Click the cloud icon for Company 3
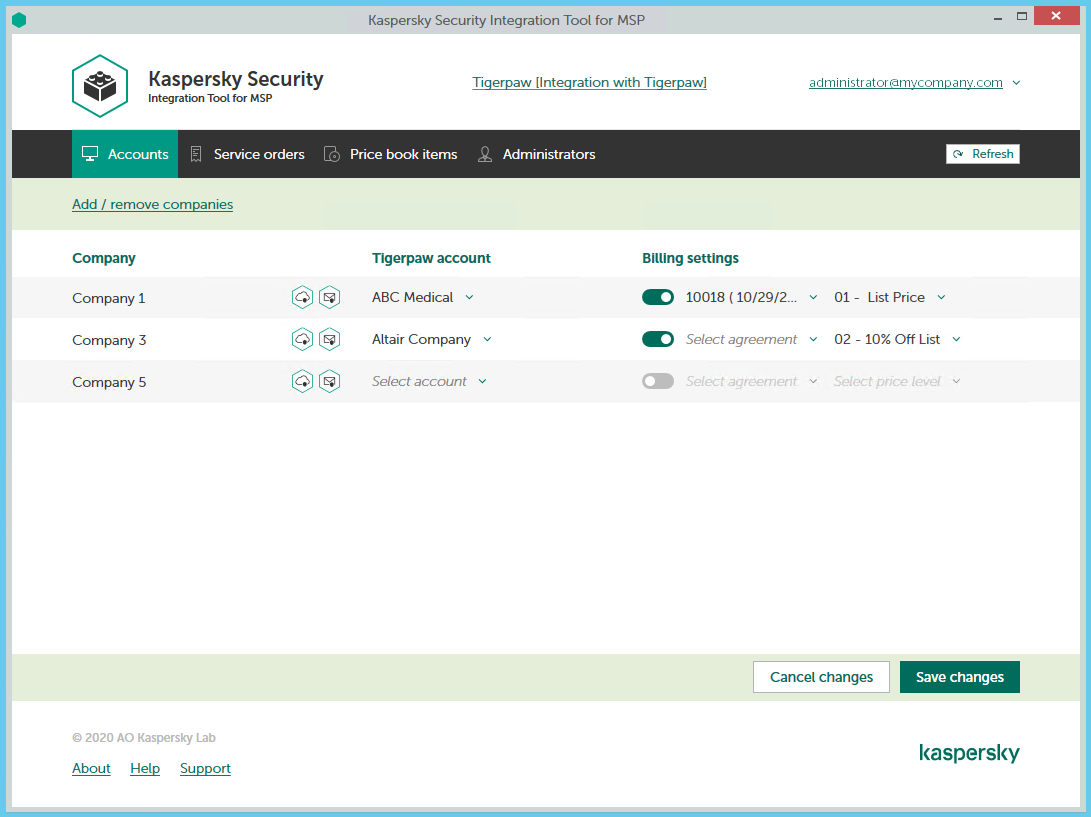1091x817 pixels. click(x=302, y=339)
